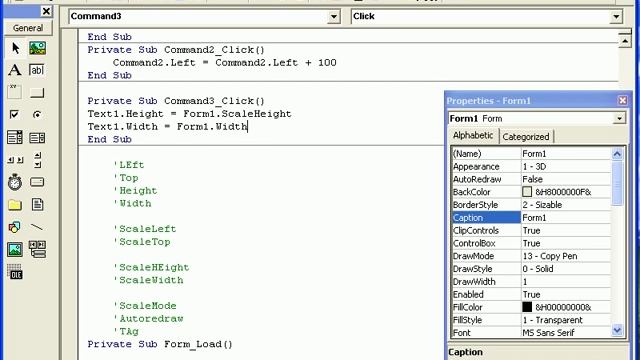This screenshot has height=360, width=640.
Task: Select the OLE container tool
Action: 15,272
